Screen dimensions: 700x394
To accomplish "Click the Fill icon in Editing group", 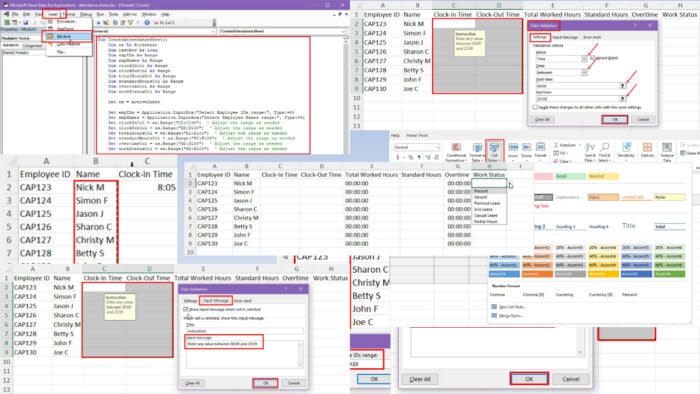I will [x=556, y=153].
